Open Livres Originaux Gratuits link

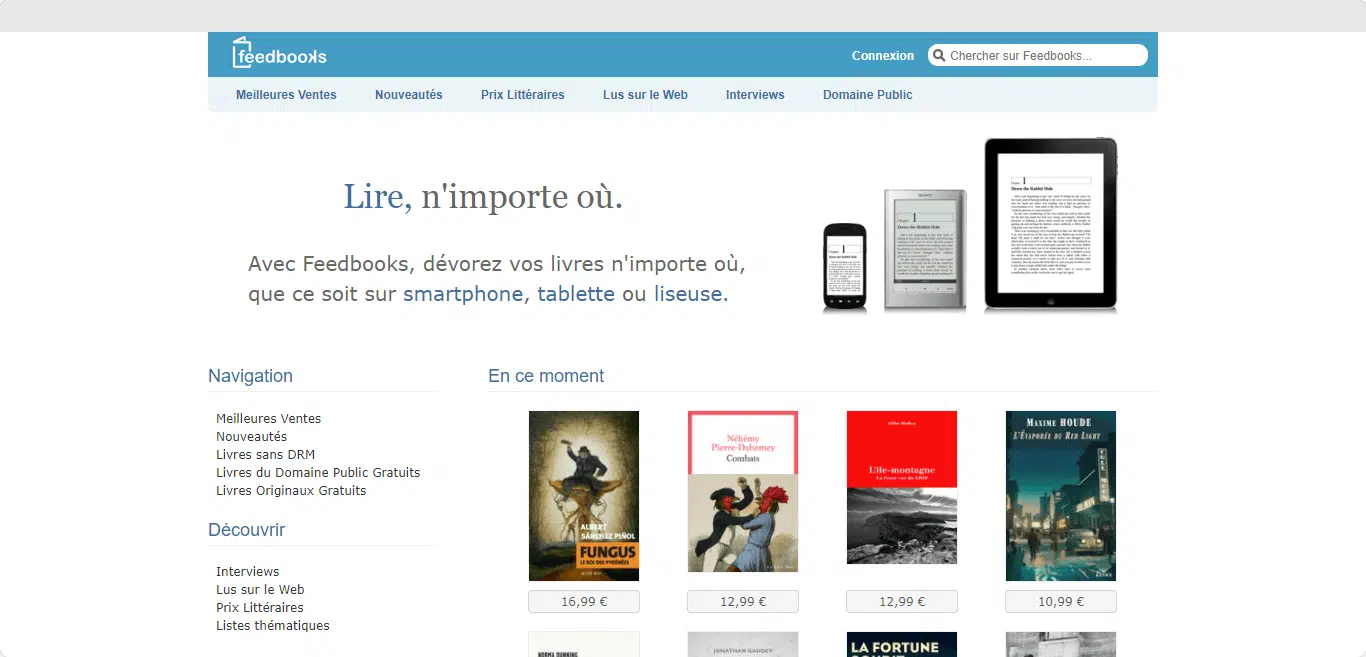point(291,491)
